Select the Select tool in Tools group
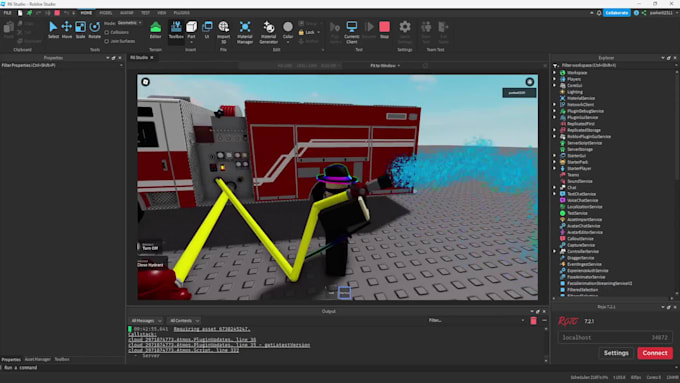Viewport: 680px width, 383px height. click(53, 30)
